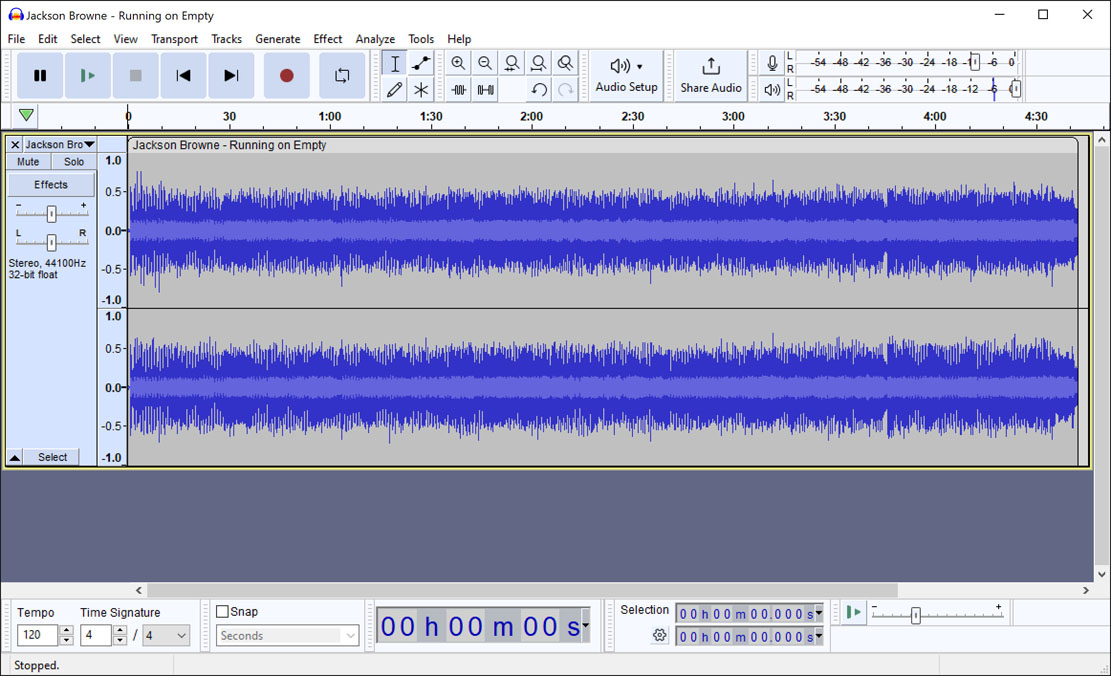Click the time signature numerator field

point(96,635)
